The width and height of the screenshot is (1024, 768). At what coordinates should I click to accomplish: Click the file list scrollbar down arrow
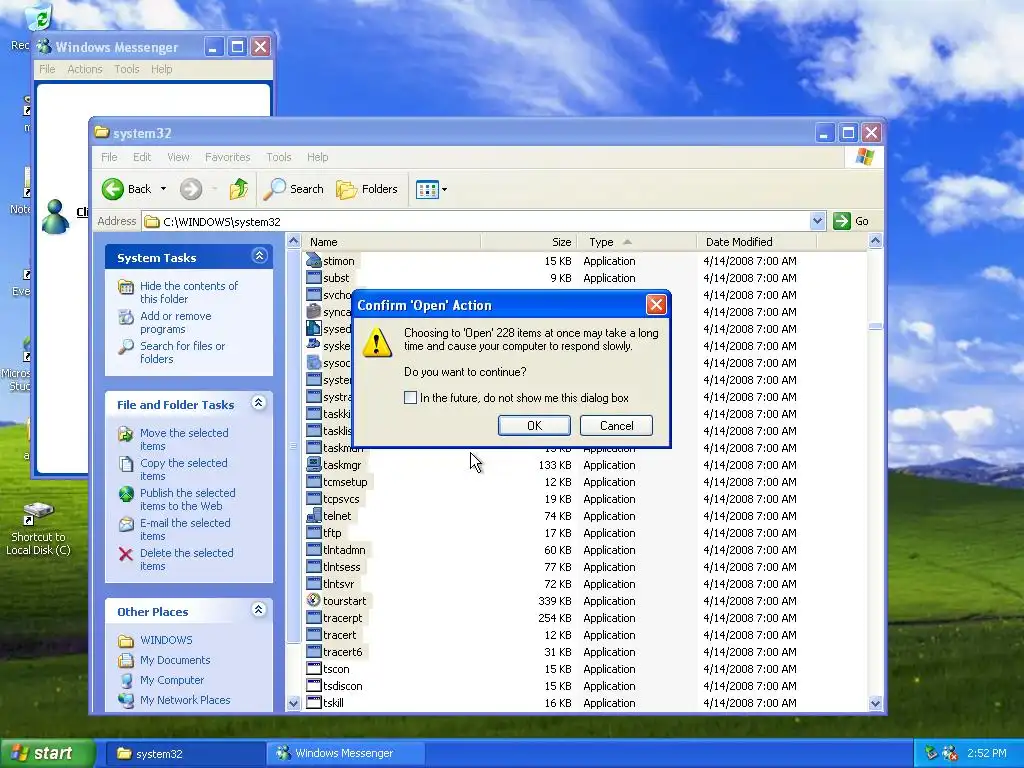(x=875, y=703)
